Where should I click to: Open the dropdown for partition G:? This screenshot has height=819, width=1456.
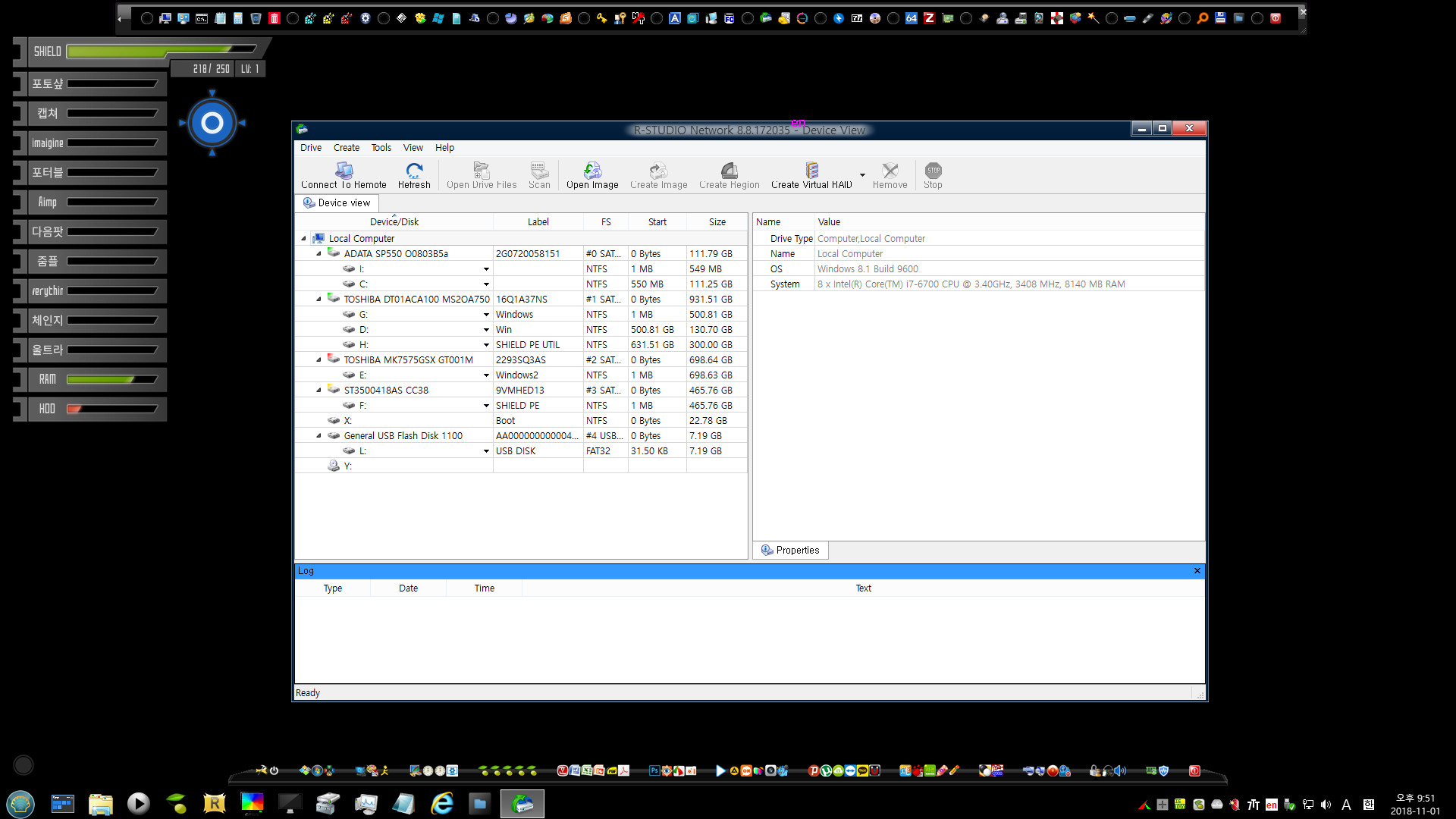click(486, 315)
